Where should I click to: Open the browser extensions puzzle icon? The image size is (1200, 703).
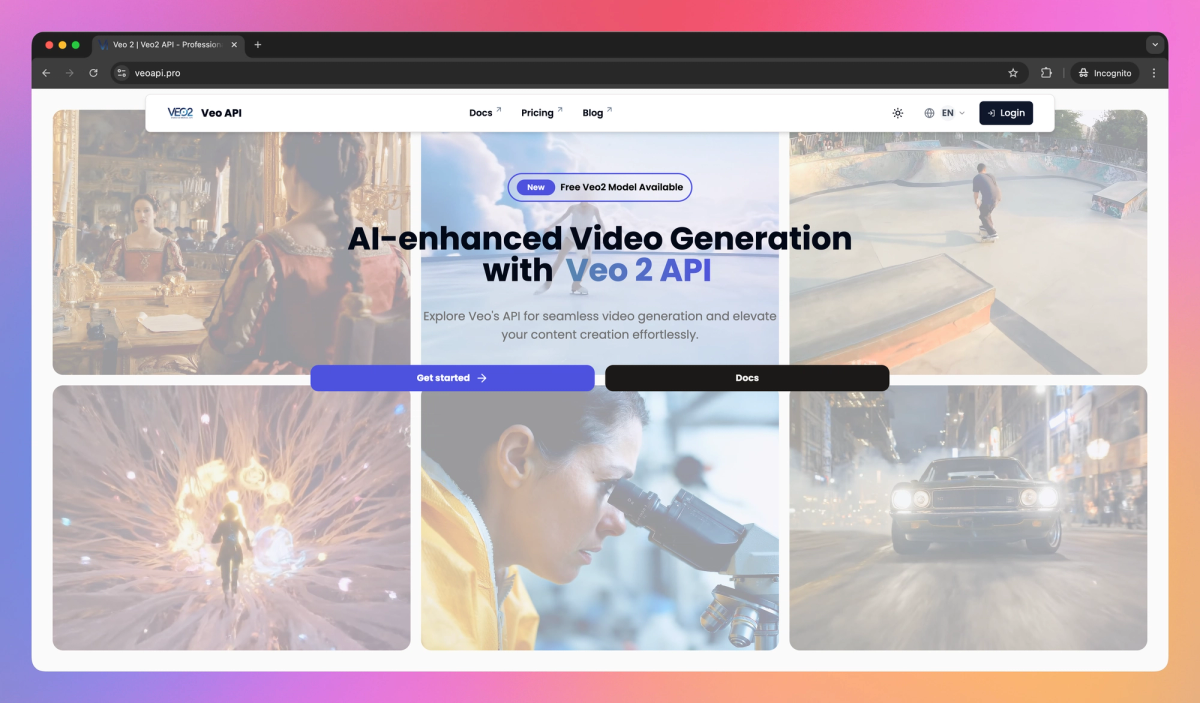point(1046,73)
